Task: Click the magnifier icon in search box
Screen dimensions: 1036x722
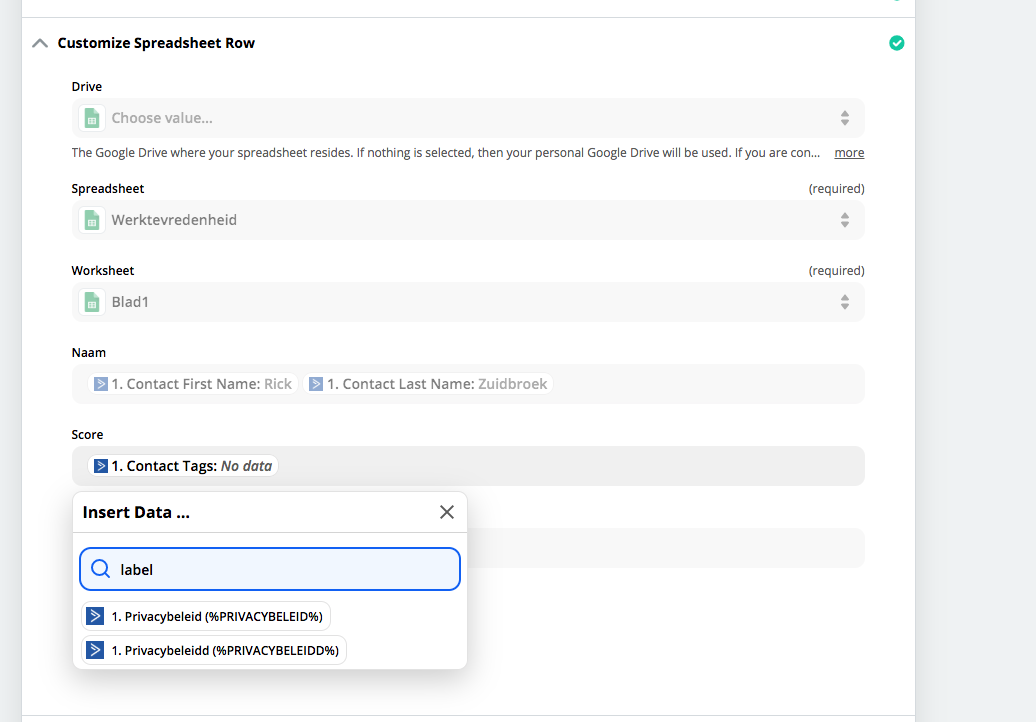Action: pyautogui.click(x=100, y=569)
